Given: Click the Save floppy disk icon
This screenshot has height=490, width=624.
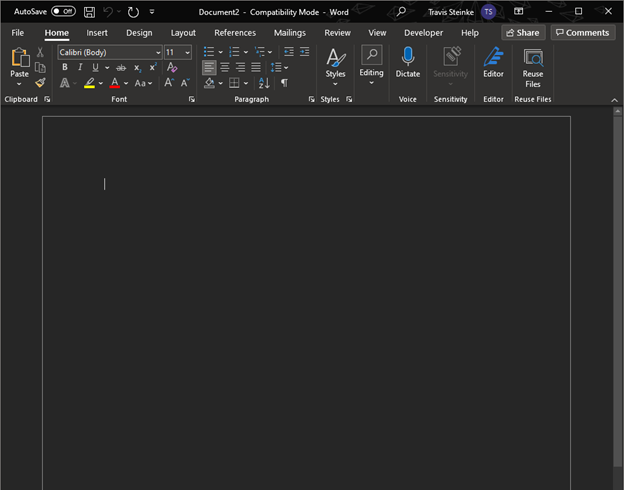Looking at the screenshot, I should [x=89, y=11].
